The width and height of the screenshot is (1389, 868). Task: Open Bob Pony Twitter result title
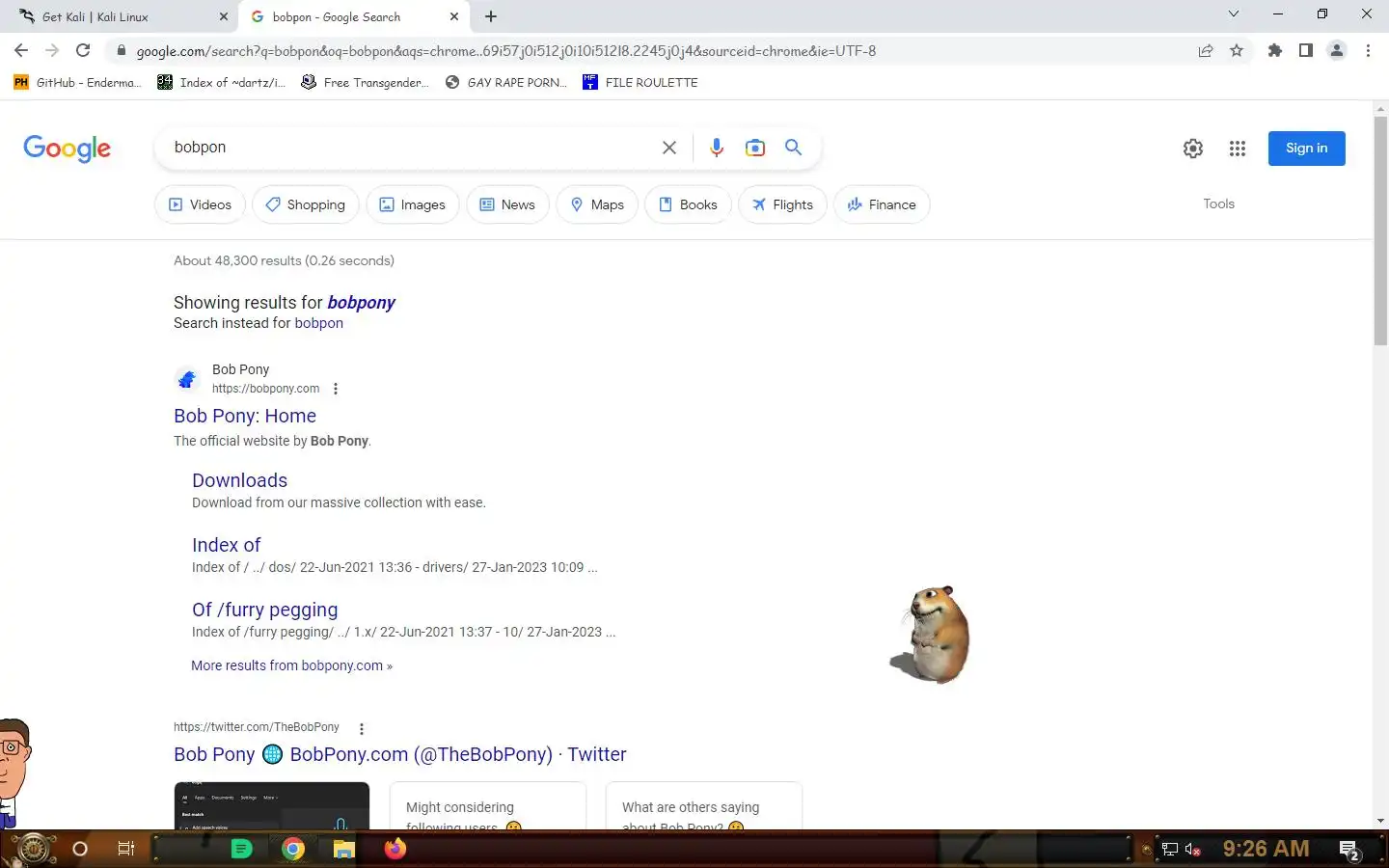point(399,754)
